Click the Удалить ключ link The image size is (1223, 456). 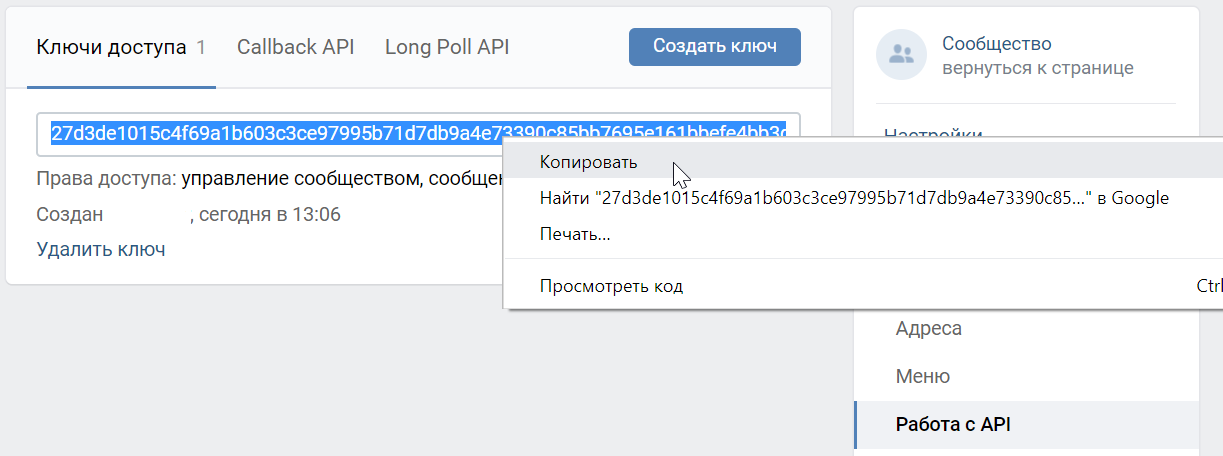100,250
